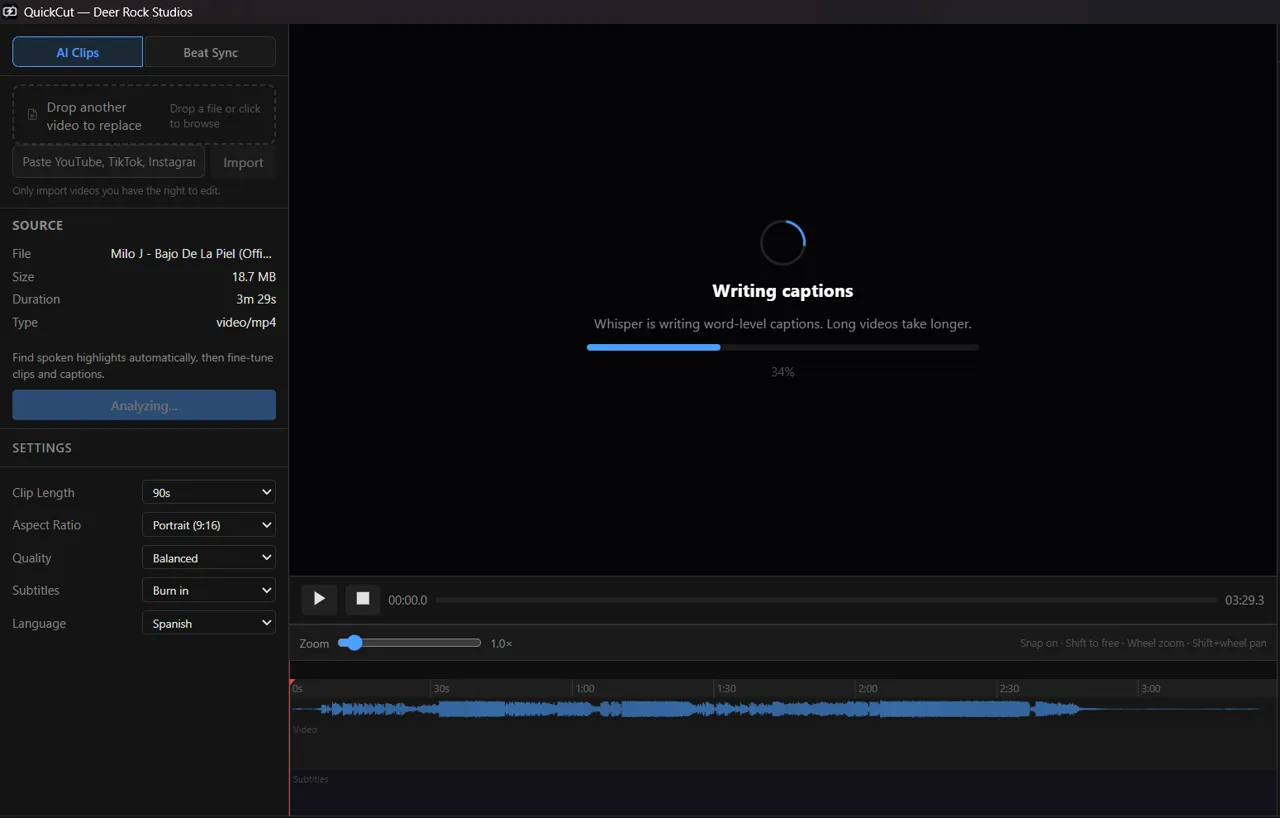
Task: Click the 30s mark on timeline ruler
Action: [x=441, y=688]
